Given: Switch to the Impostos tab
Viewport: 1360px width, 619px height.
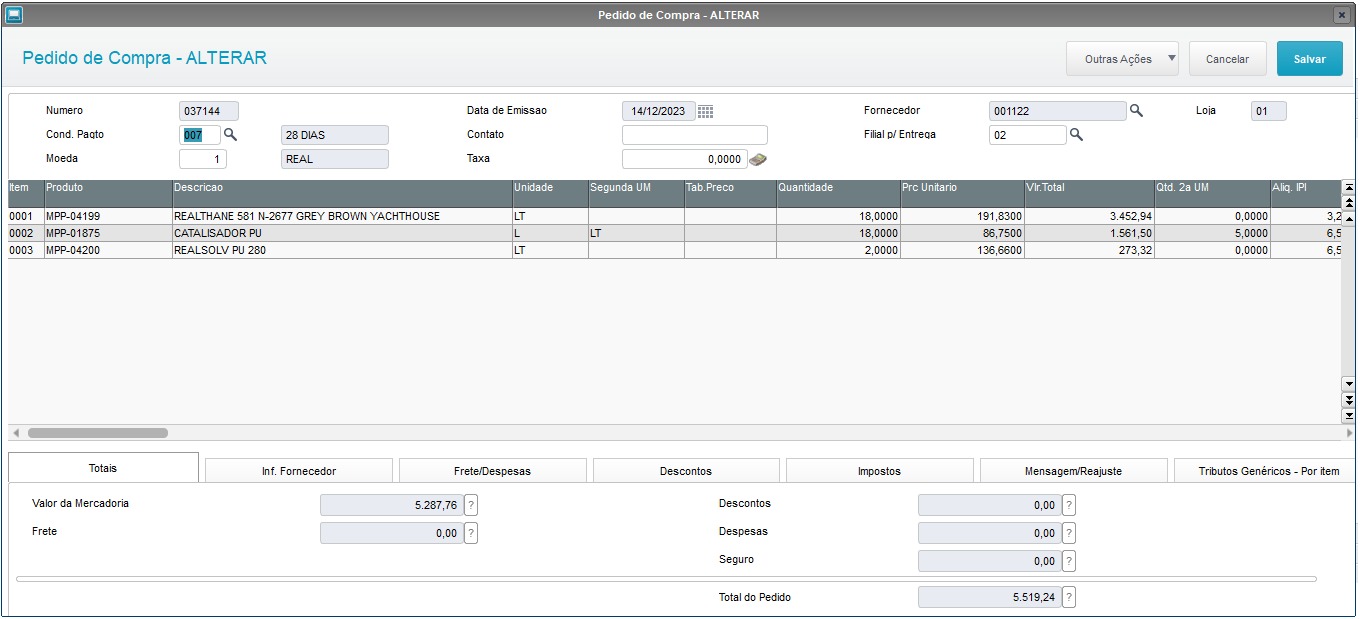Looking at the screenshot, I should [x=879, y=471].
